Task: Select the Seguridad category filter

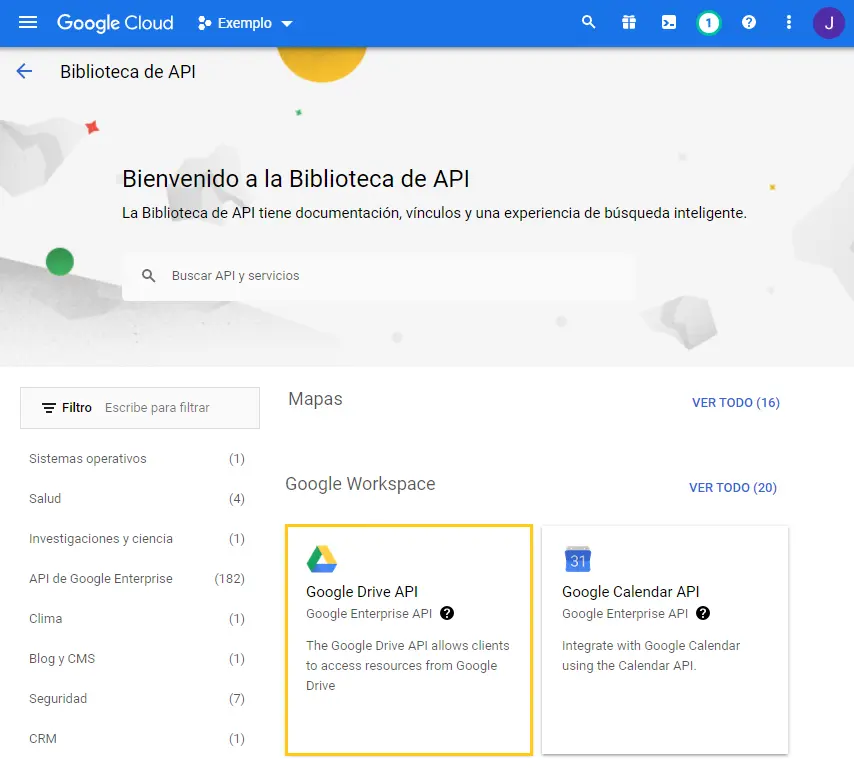Action: (137, 698)
